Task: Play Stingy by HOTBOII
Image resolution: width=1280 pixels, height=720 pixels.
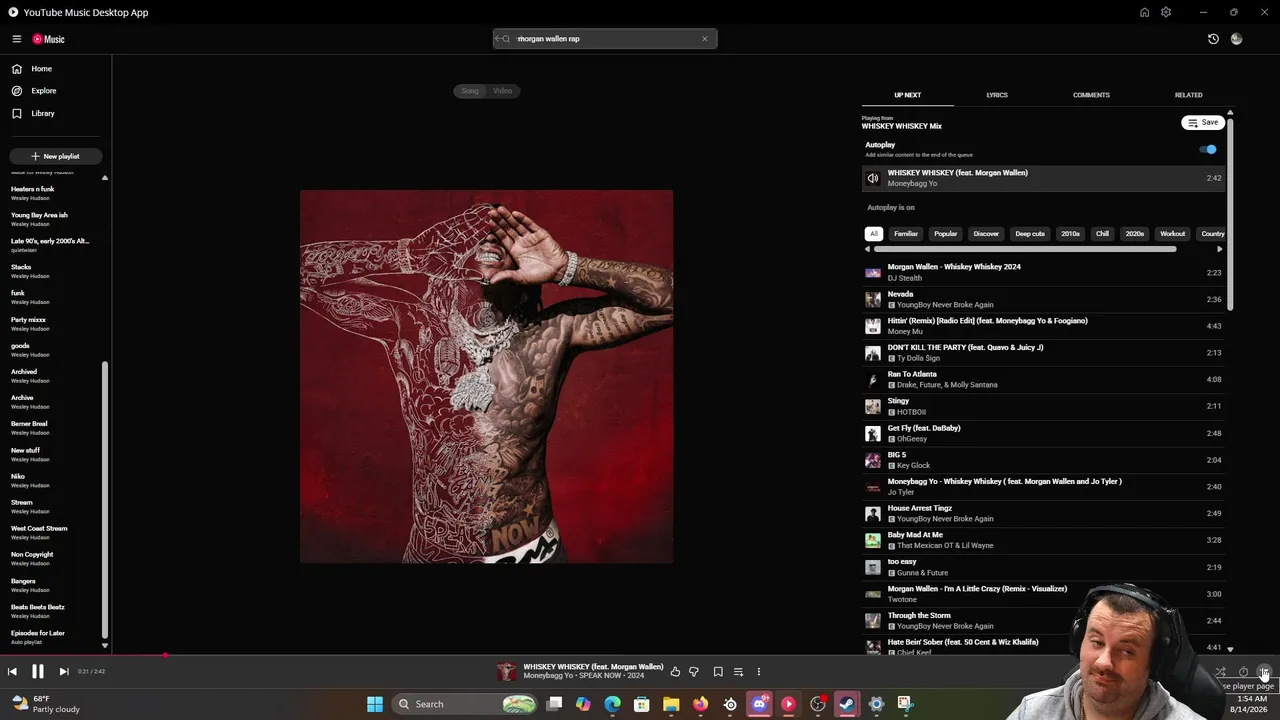Action: (1045, 406)
